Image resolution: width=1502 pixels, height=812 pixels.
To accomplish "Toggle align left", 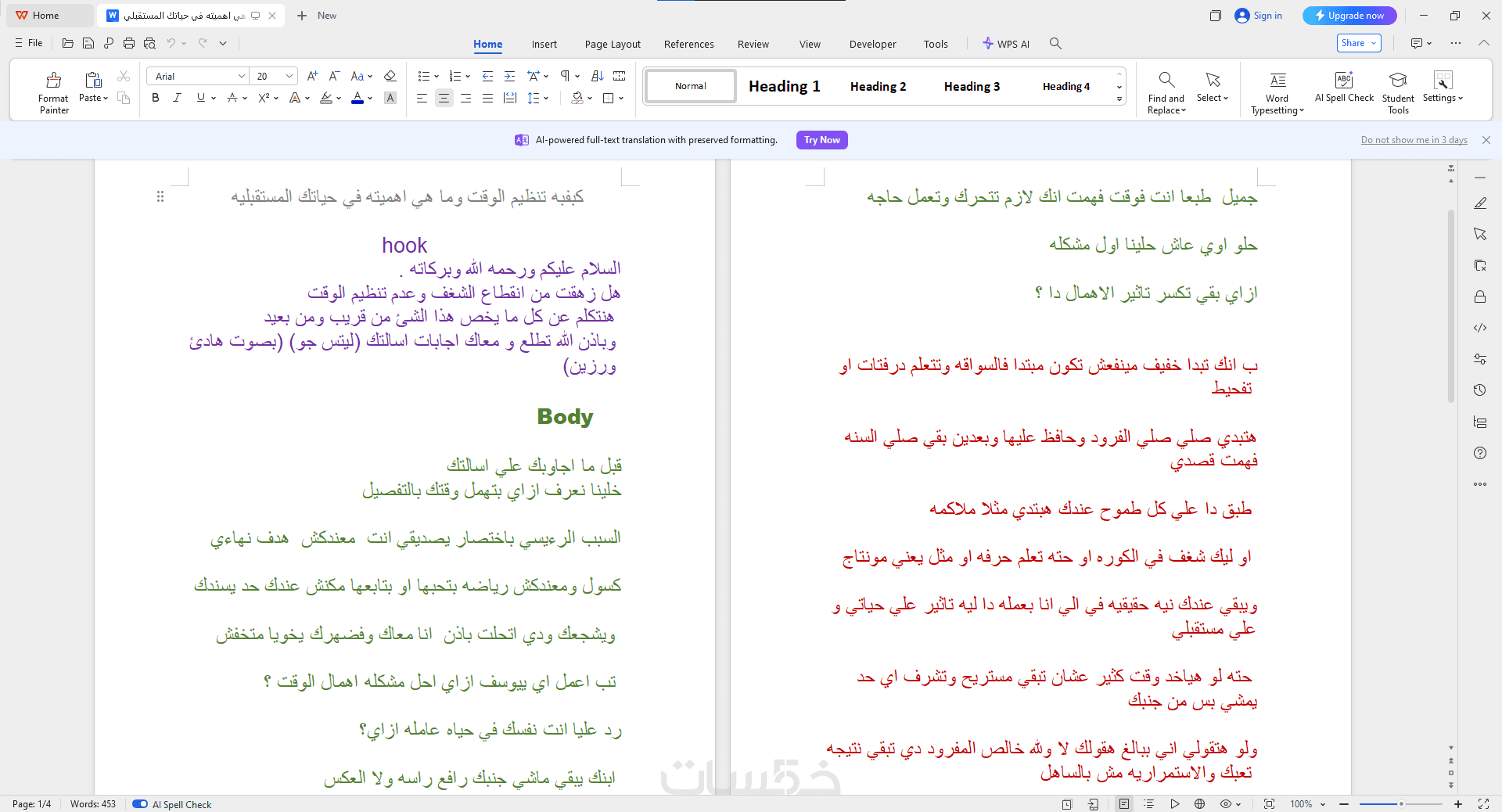I will (x=422, y=98).
